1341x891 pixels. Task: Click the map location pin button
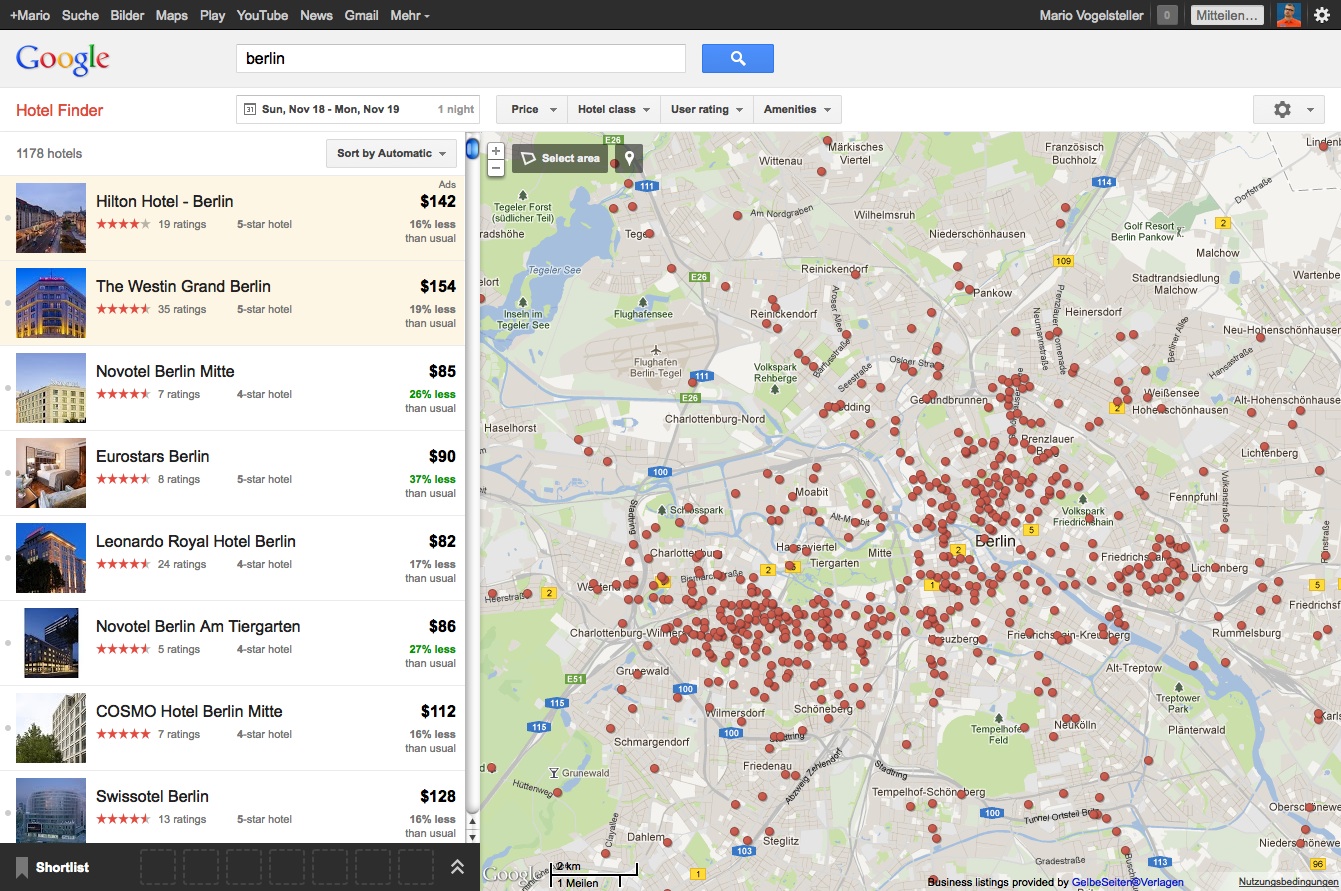point(629,158)
